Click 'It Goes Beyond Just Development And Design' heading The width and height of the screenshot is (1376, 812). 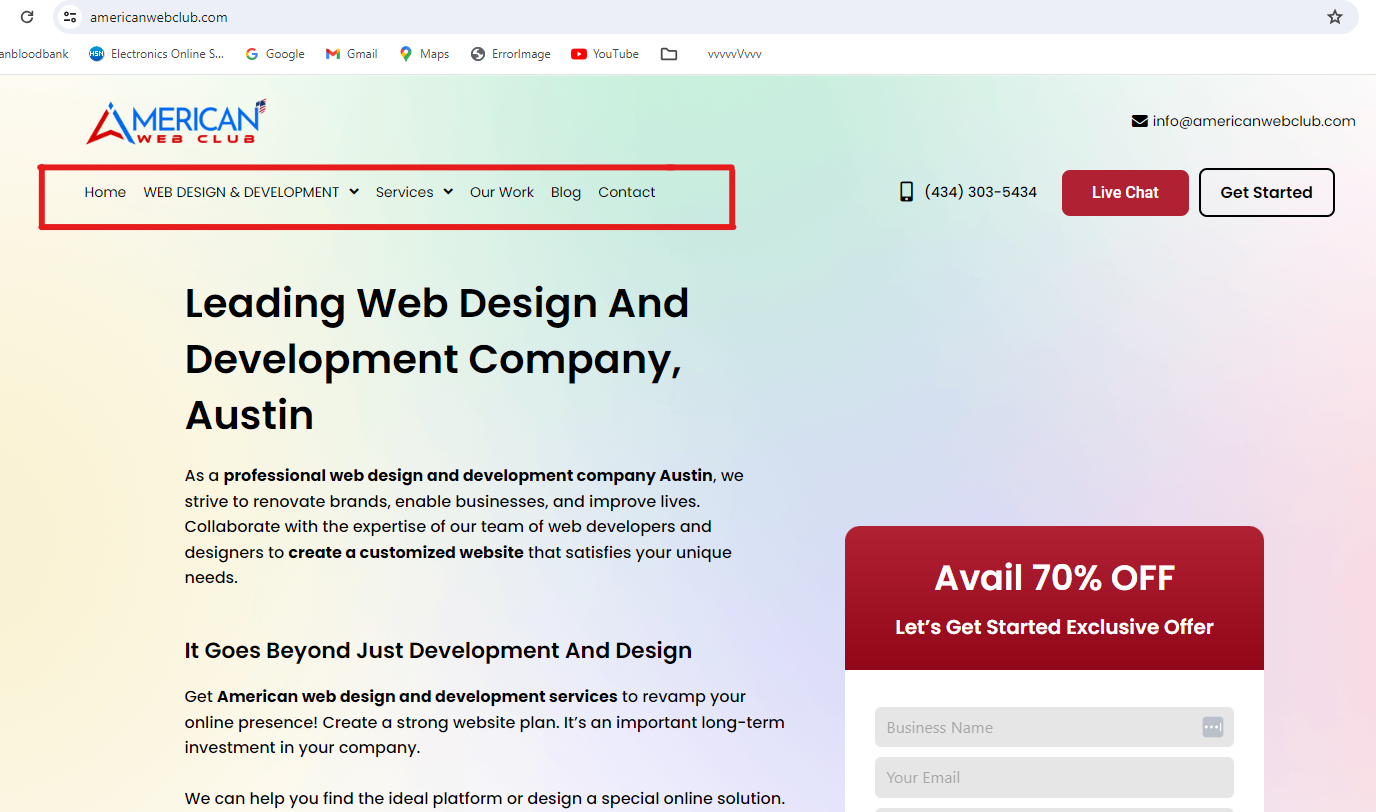click(x=438, y=650)
